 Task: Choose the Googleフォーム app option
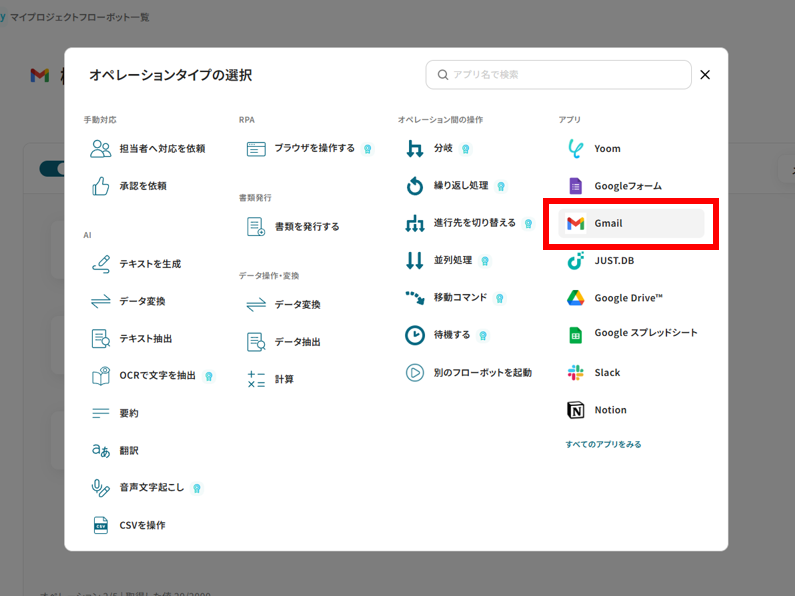tap(627, 186)
